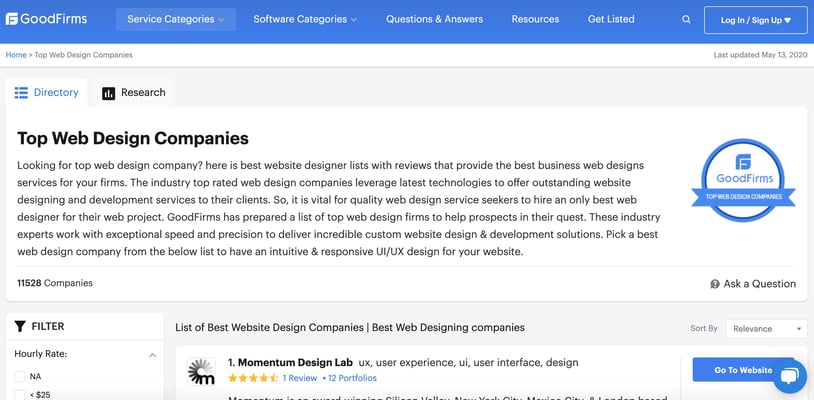Click the Directory list icon
Image resolution: width=814 pixels, height=400 pixels.
tap(21, 93)
